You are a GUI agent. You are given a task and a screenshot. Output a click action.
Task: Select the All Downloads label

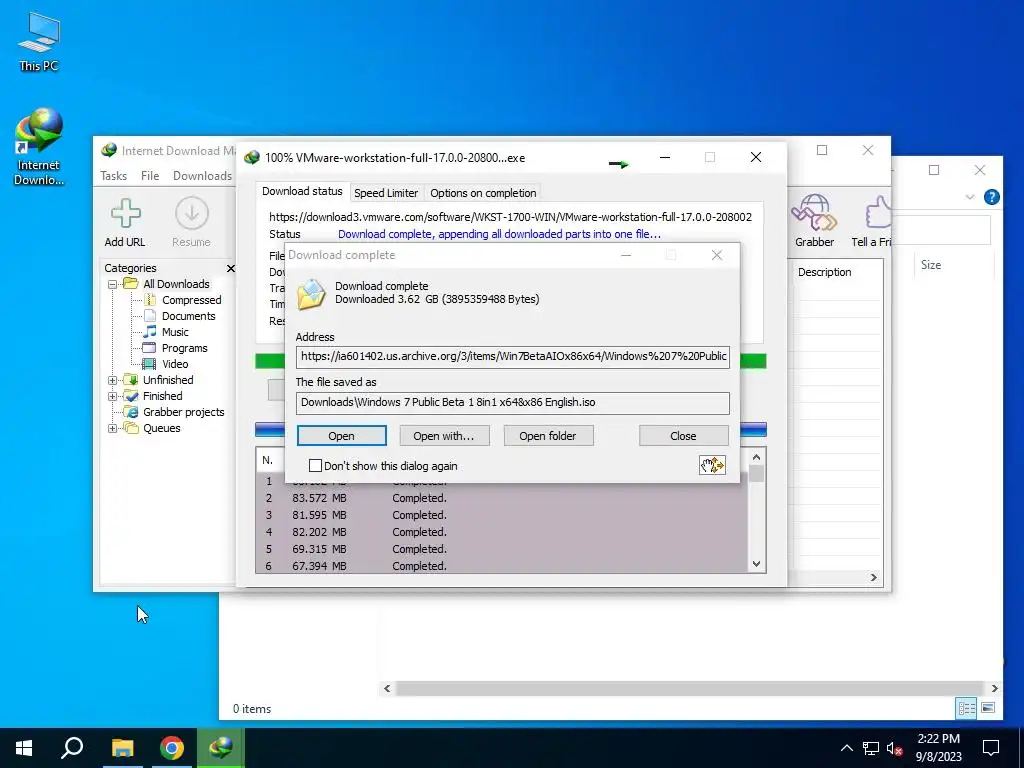[176, 284]
